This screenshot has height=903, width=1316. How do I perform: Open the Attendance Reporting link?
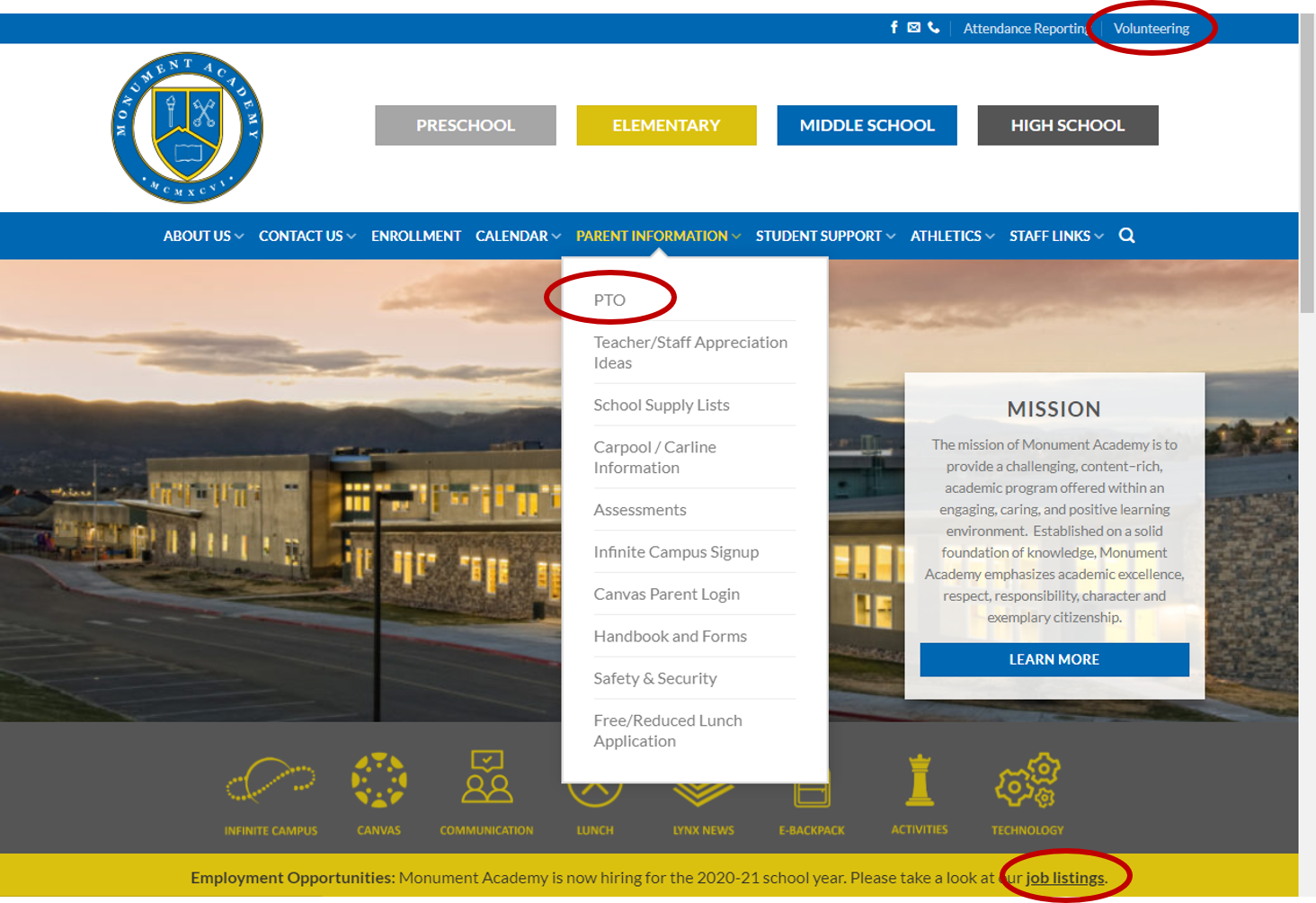point(1026,28)
